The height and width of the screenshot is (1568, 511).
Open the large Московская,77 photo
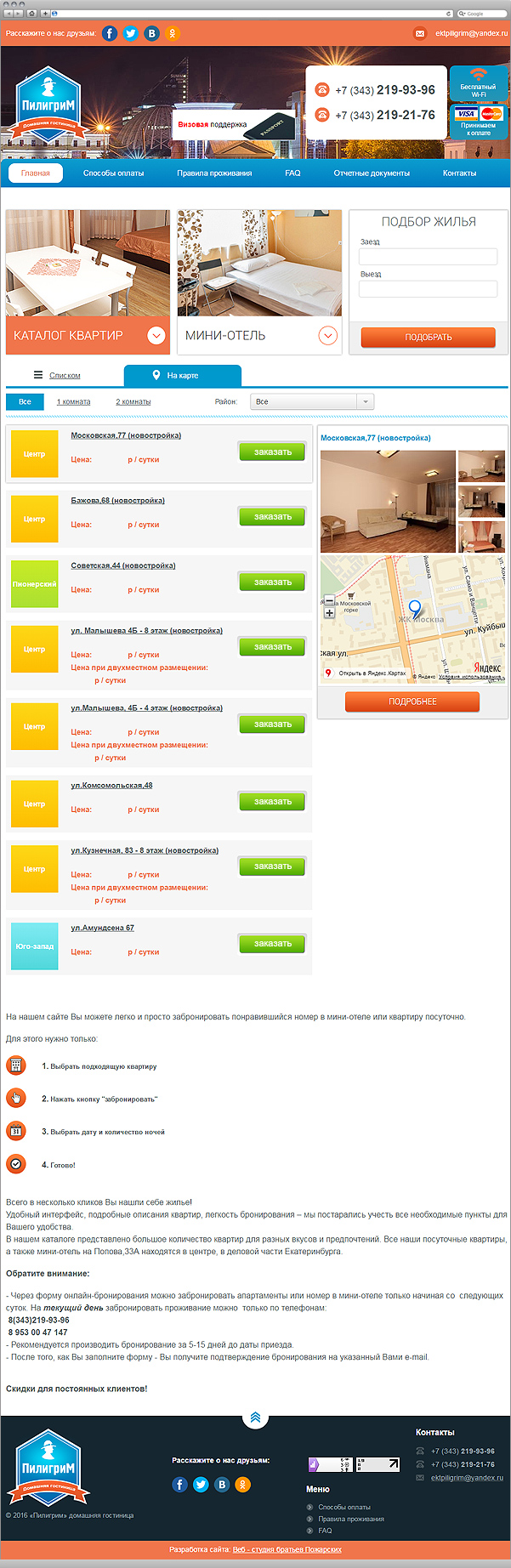[388, 502]
